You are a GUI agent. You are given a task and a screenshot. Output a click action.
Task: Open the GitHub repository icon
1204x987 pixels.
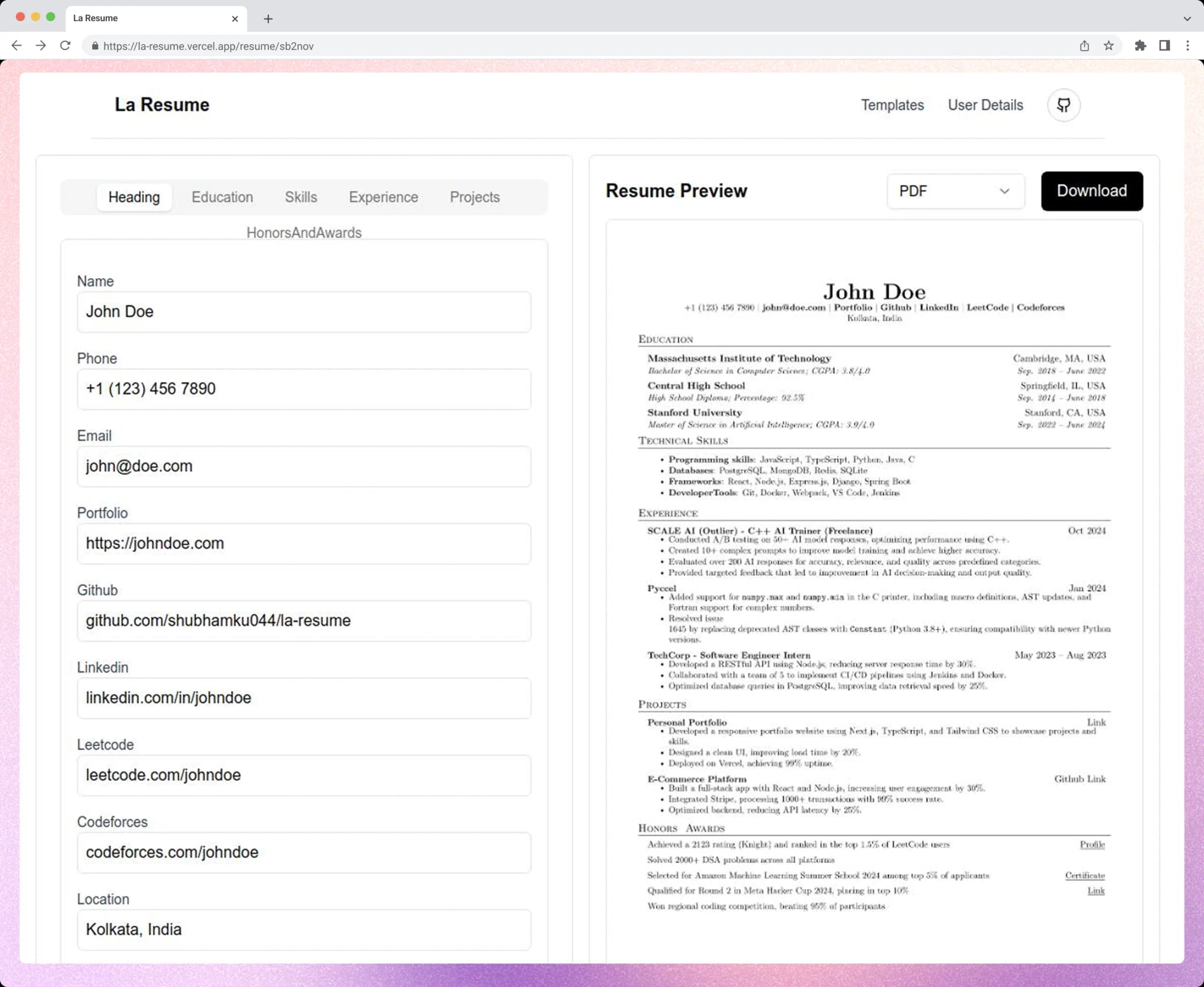[1062, 105]
